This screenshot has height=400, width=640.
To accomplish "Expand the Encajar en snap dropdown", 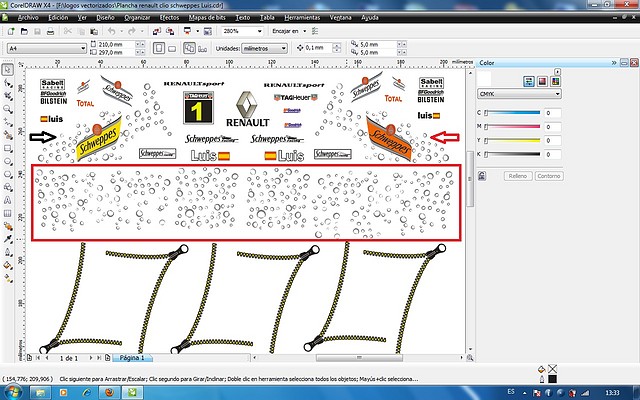I will point(303,31).
